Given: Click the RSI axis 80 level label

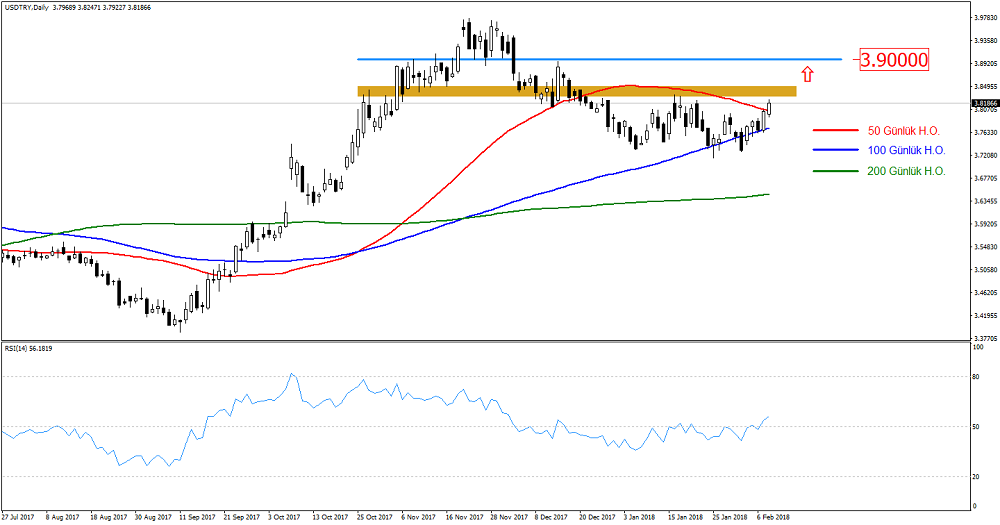Looking at the screenshot, I should coord(976,377).
